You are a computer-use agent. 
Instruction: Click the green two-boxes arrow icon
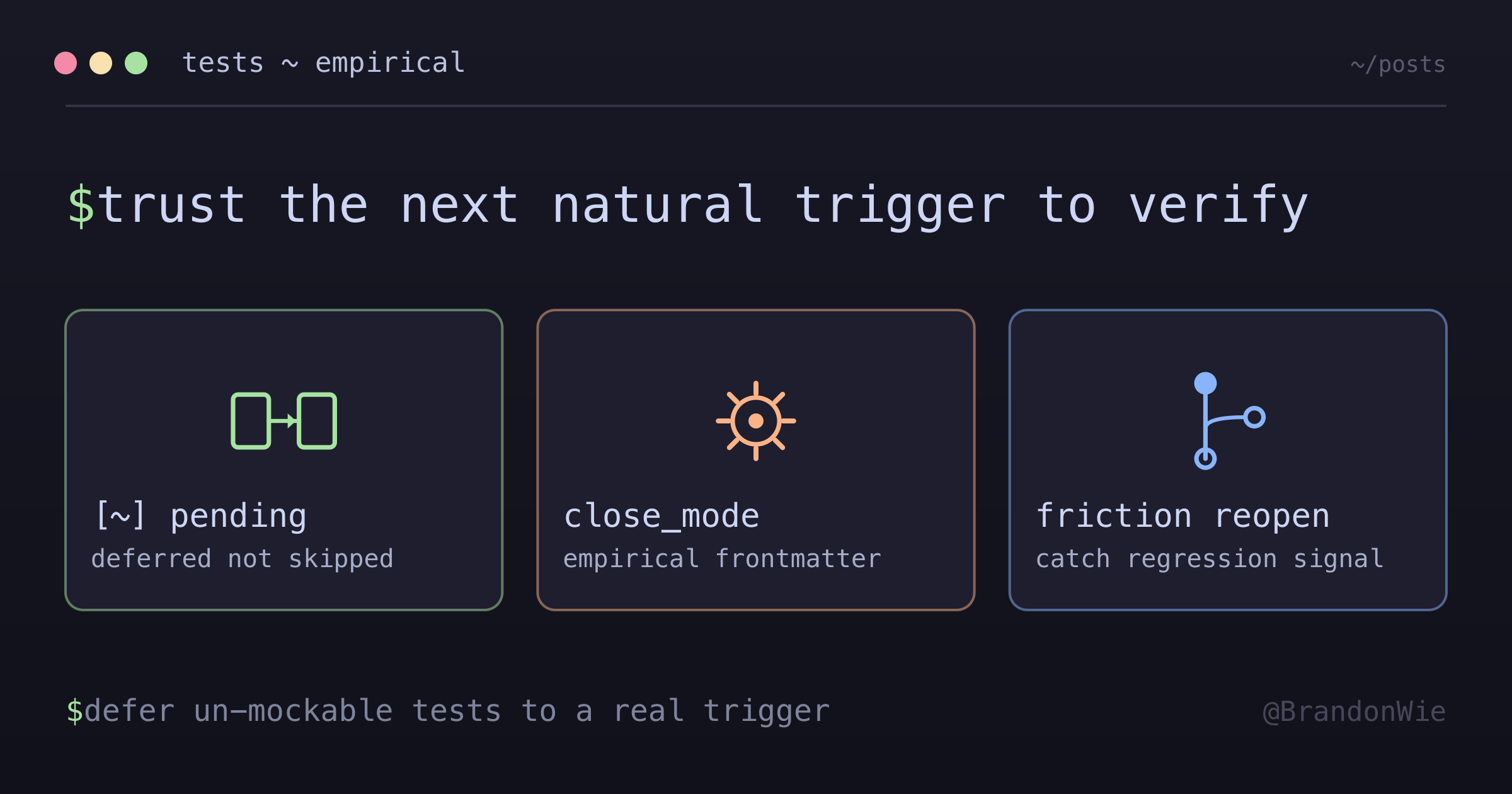pyautogui.click(x=283, y=421)
